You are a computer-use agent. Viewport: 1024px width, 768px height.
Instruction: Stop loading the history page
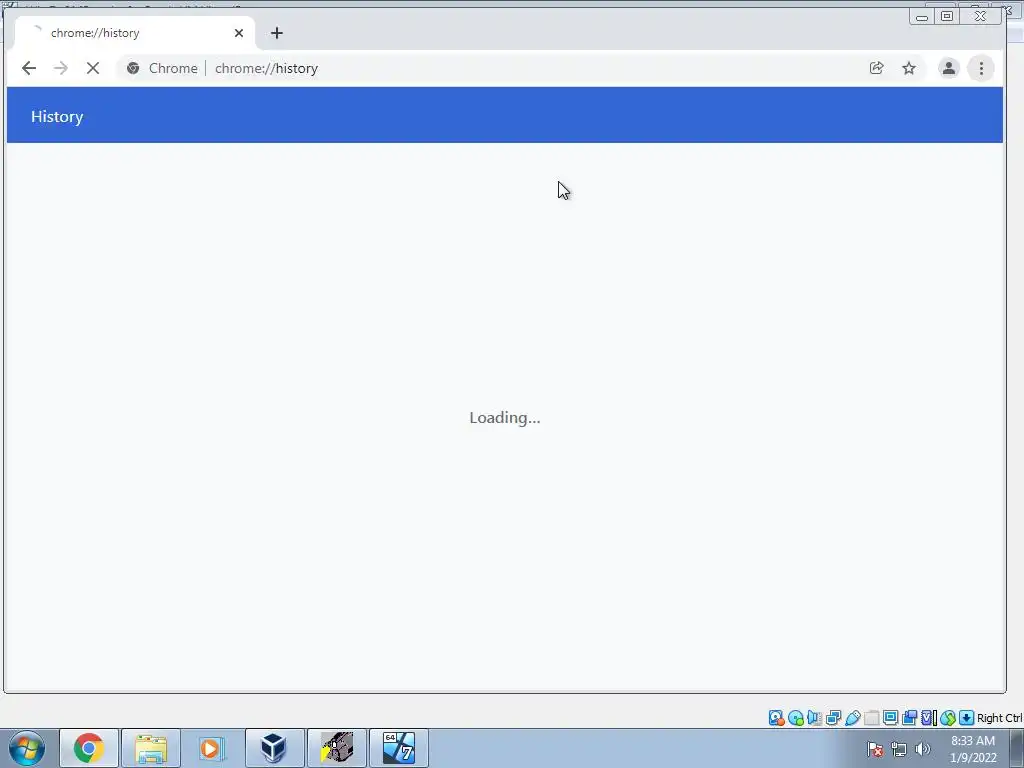point(93,68)
